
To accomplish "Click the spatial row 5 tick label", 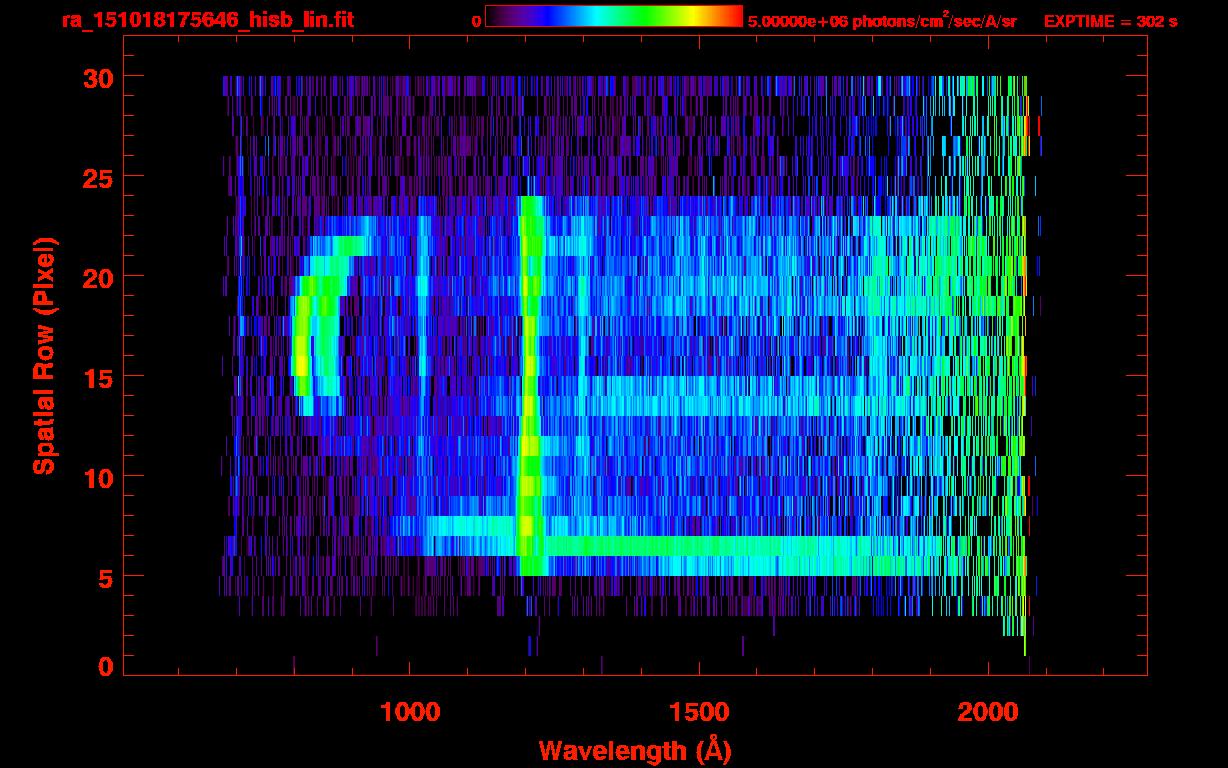I will click(x=104, y=577).
